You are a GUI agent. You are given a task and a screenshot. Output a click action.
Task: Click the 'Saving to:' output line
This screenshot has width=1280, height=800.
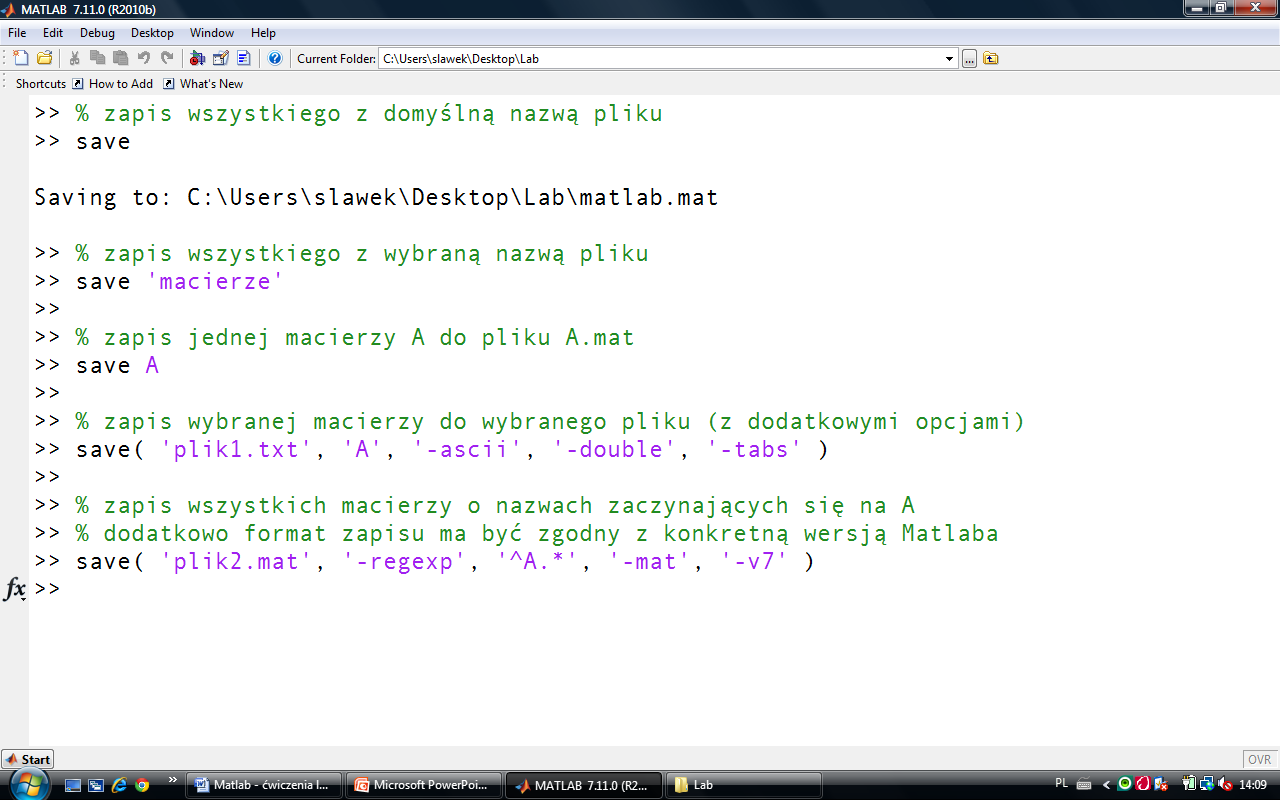tap(376, 198)
